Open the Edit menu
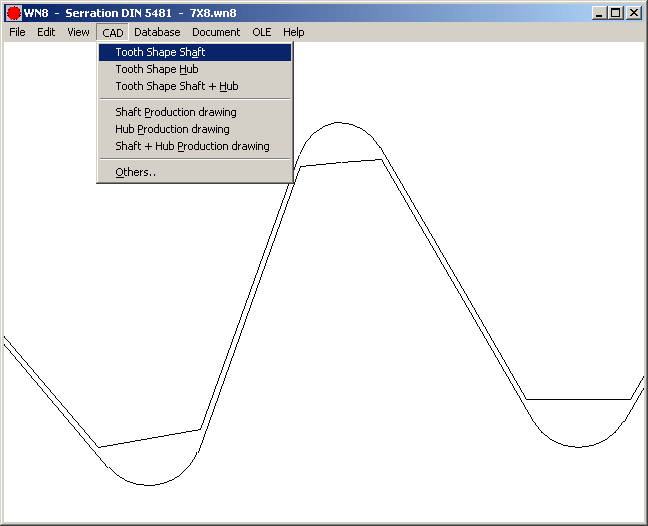The width and height of the screenshot is (648, 526). (46, 32)
